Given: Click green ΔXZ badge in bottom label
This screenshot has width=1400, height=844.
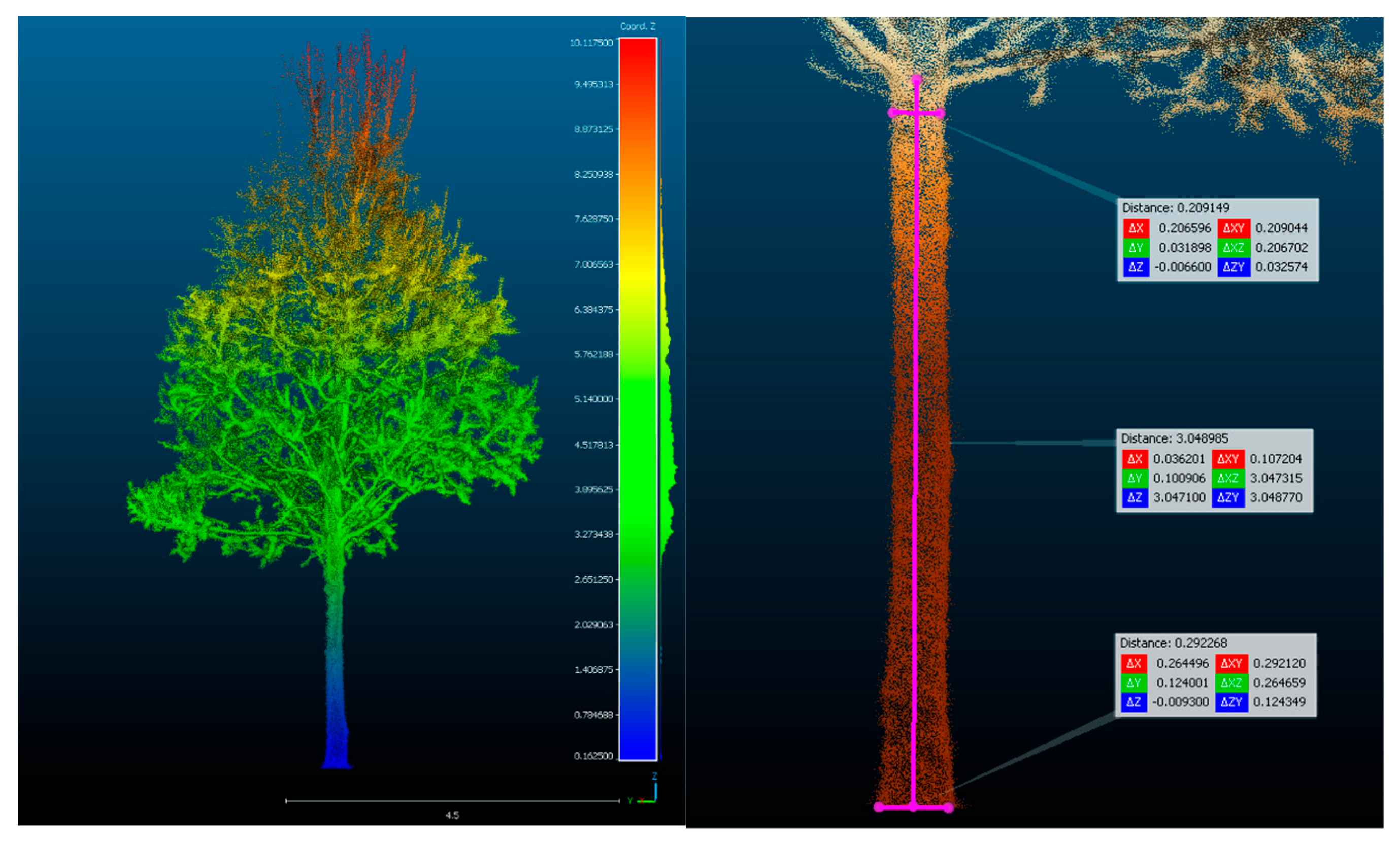Looking at the screenshot, I should [x=1231, y=683].
